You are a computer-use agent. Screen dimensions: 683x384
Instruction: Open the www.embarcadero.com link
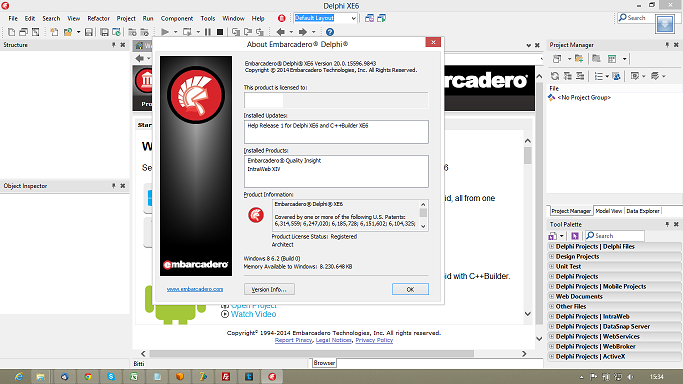pos(195,289)
